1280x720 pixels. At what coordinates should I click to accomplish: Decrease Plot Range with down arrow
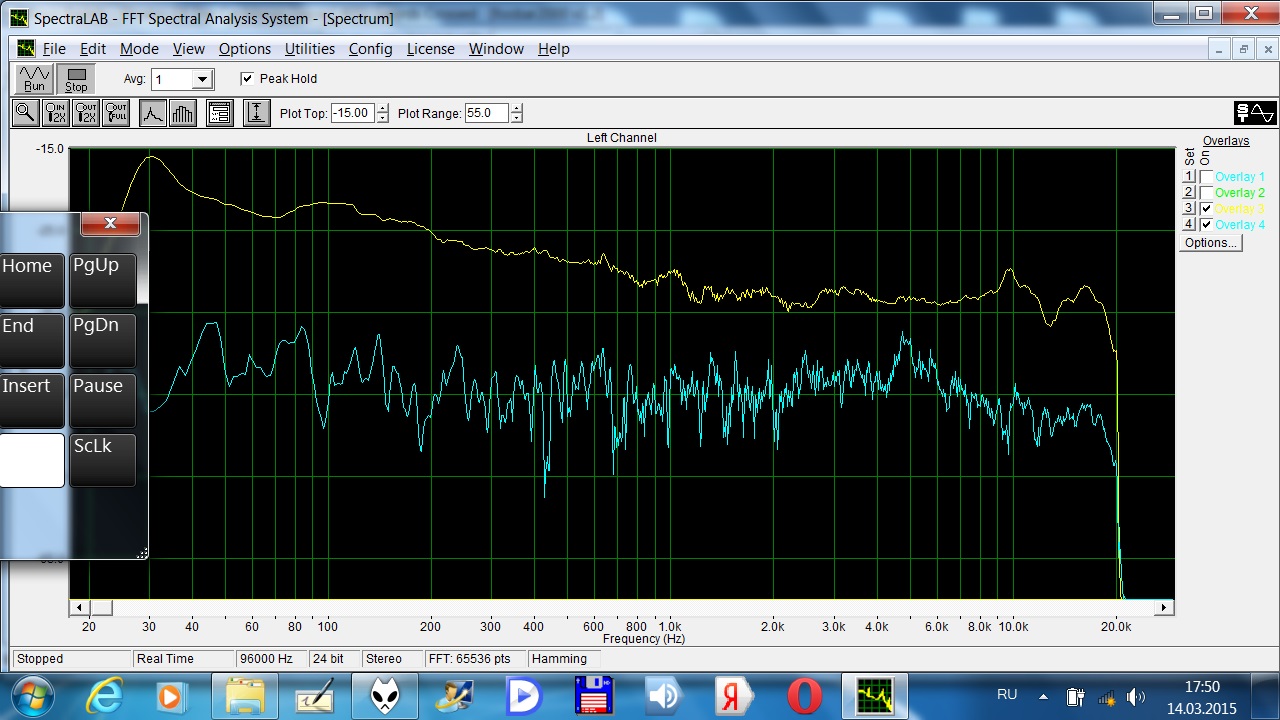[x=517, y=118]
